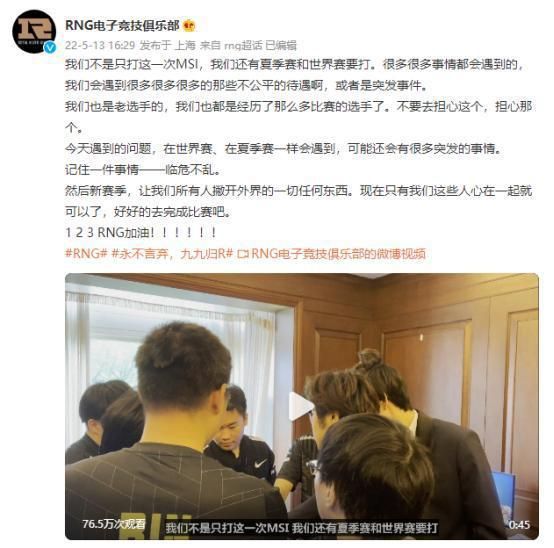554x548 pixels.
Task: Click the 76.5万次观看 view count
Action: pyautogui.click(x=114, y=524)
